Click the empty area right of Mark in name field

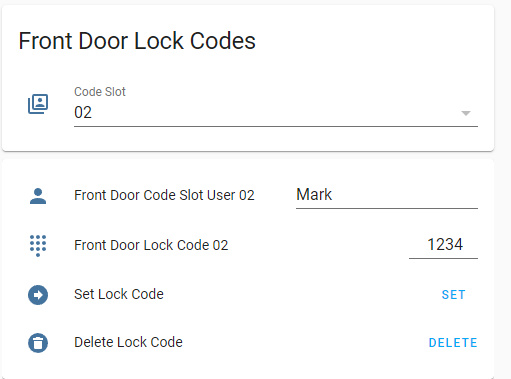tap(405, 195)
